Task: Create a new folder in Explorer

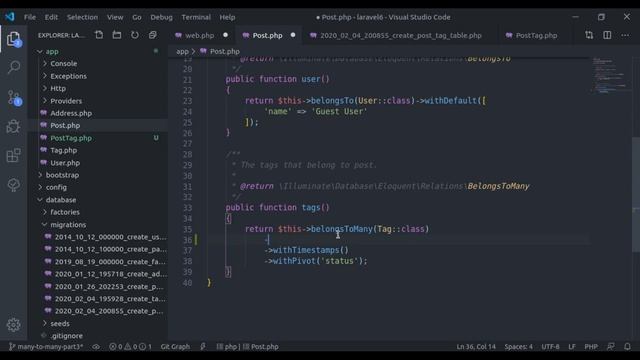Action: point(117,35)
